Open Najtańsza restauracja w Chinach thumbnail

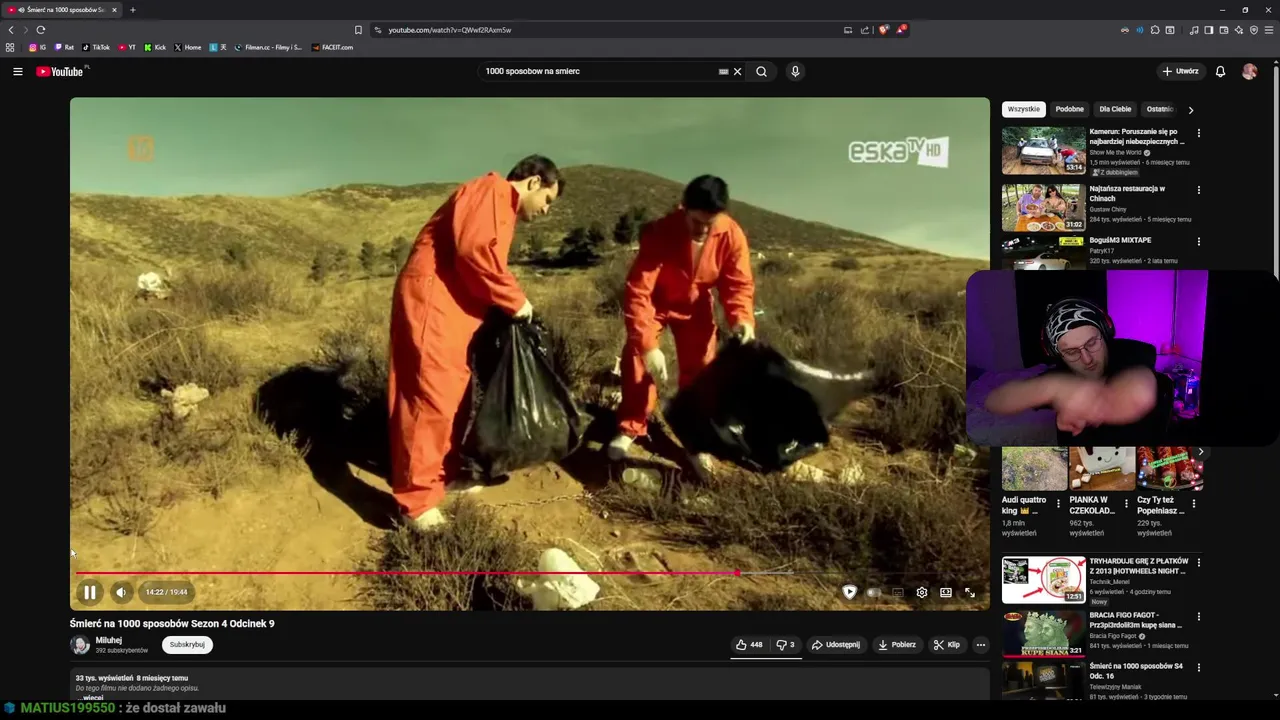(x=1043, y=207)
